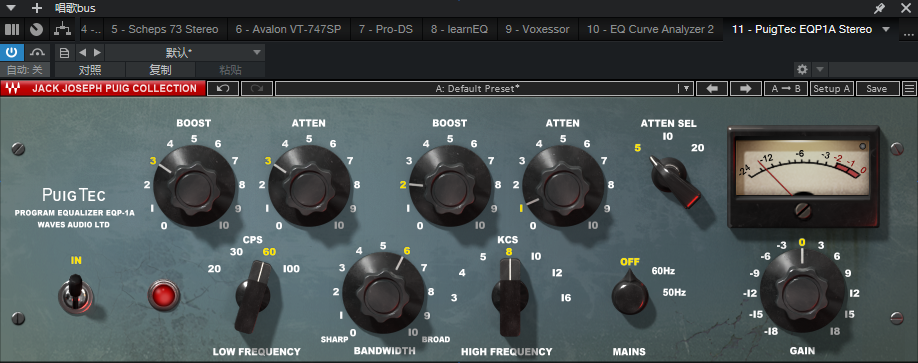Load previous Waves preset left arrow

tap(712, 88)
